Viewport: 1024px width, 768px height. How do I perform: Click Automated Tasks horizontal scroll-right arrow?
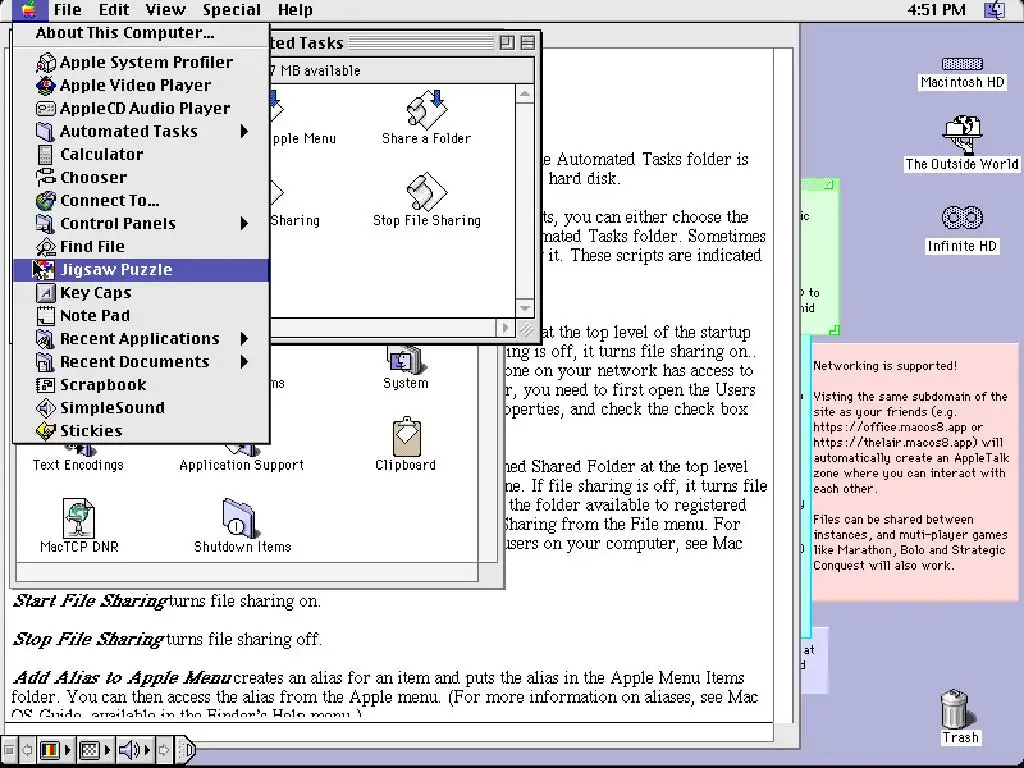504,328
